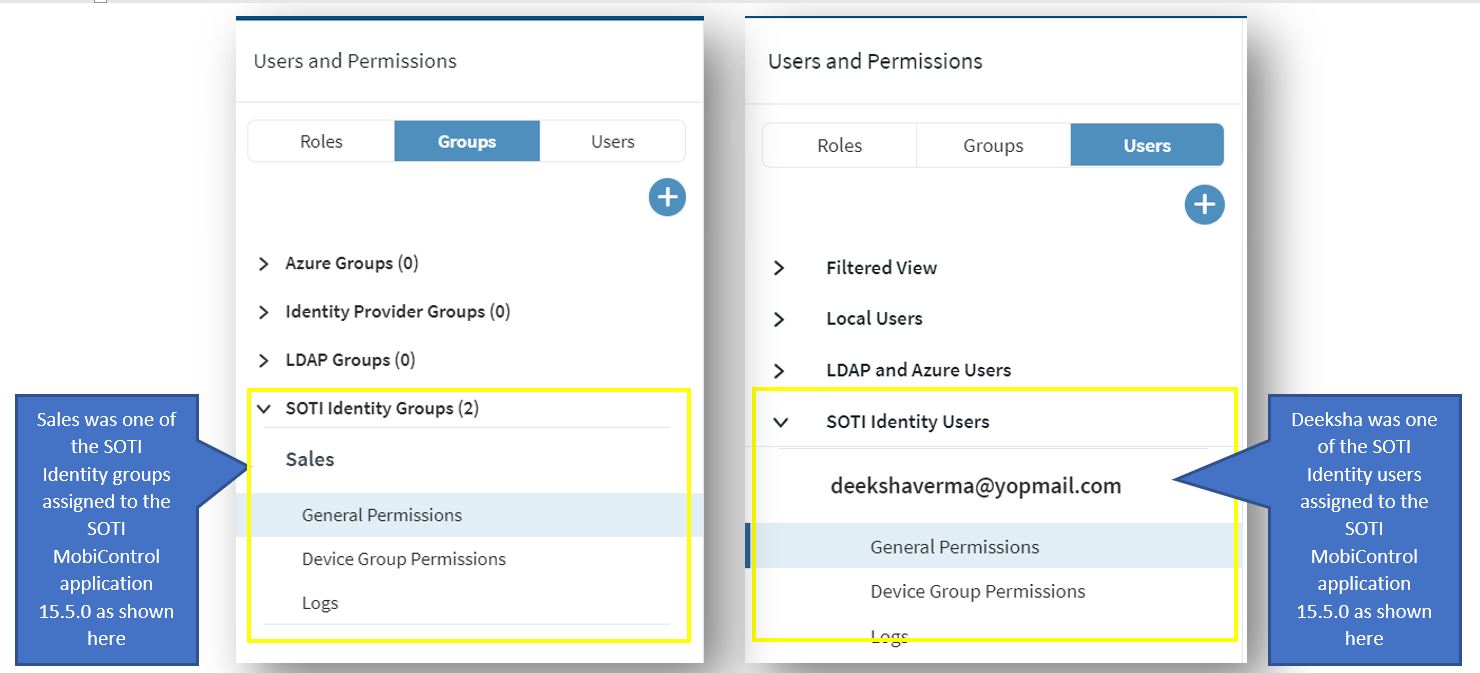Open the Users tab in left panel

612,142
